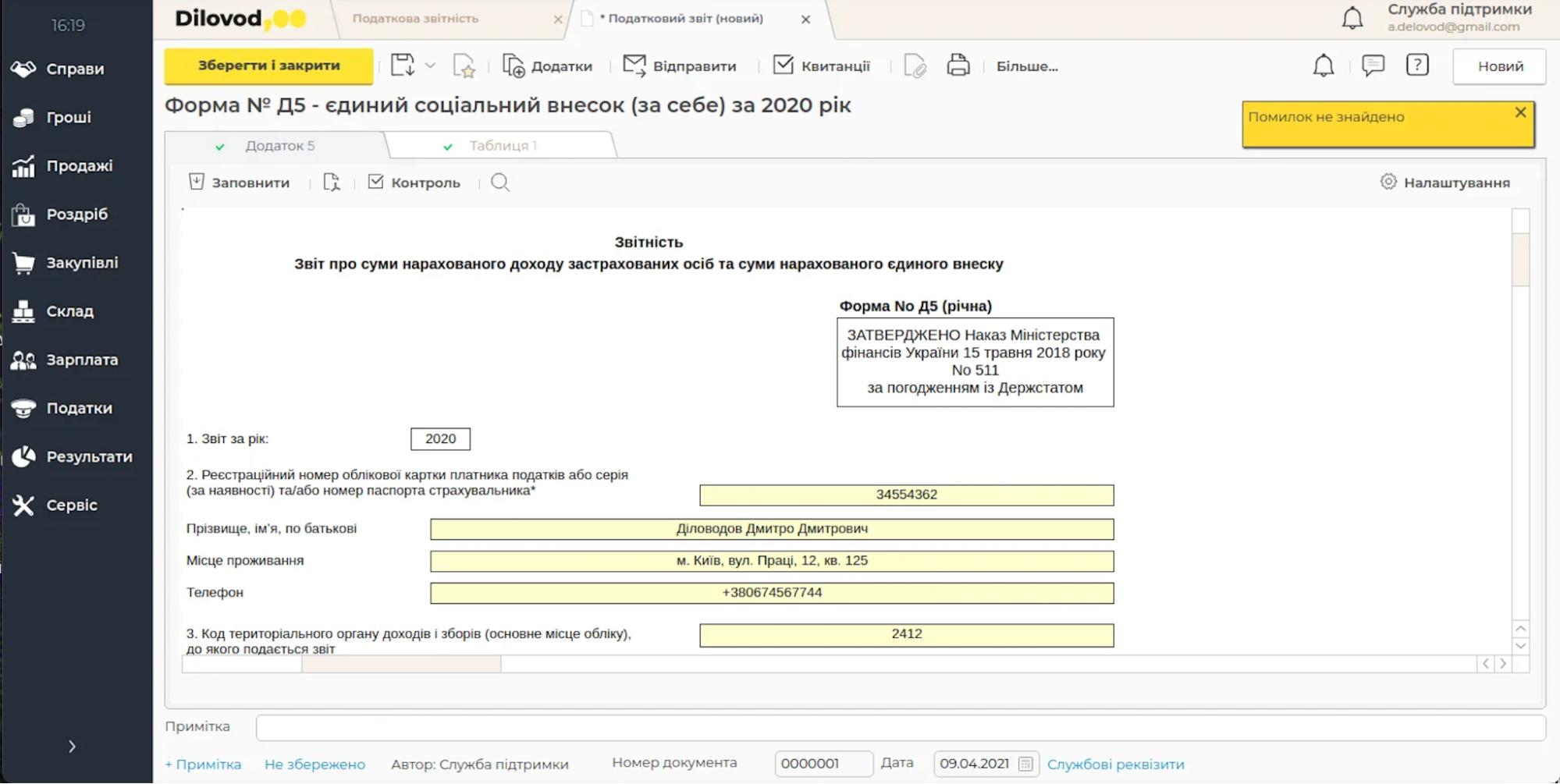Click Відправити to send the report
Image resolution: width=1560 pixels, height=784 pixels.
pos(680,66)
